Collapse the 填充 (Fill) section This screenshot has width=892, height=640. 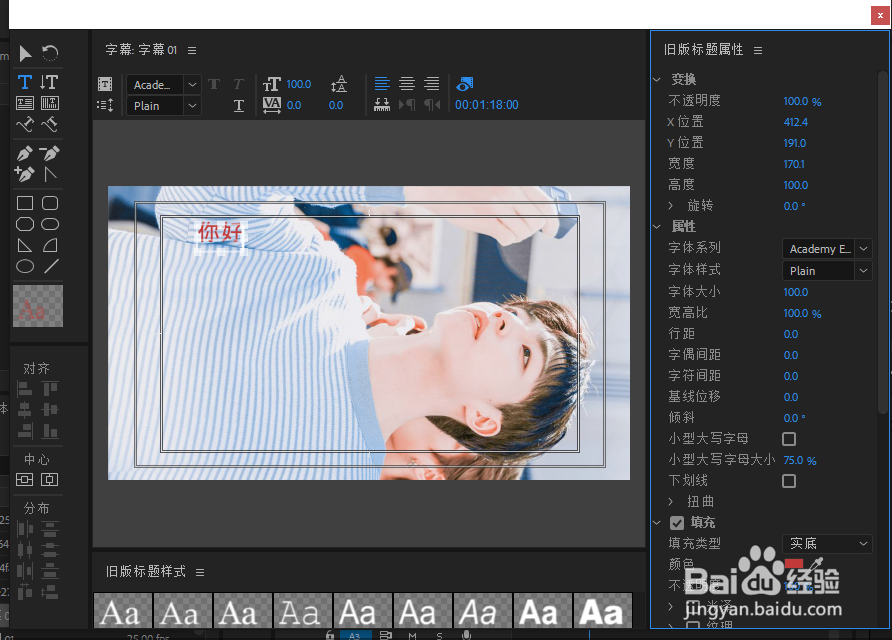(657, 522)
